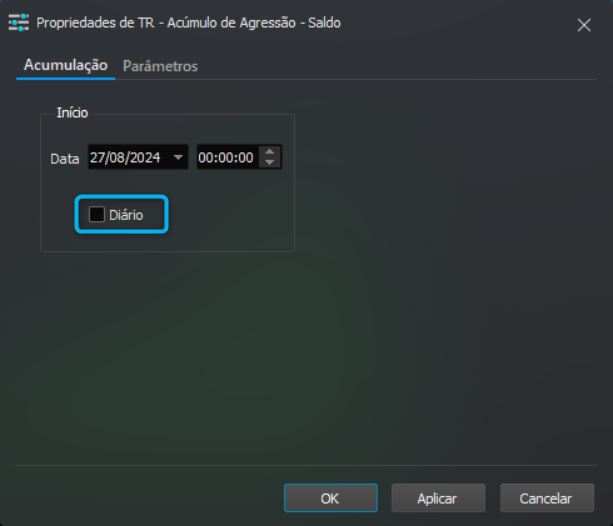Select the day value 27 in date
This screenshot has width=613, height=526.
tap(96, 157)
